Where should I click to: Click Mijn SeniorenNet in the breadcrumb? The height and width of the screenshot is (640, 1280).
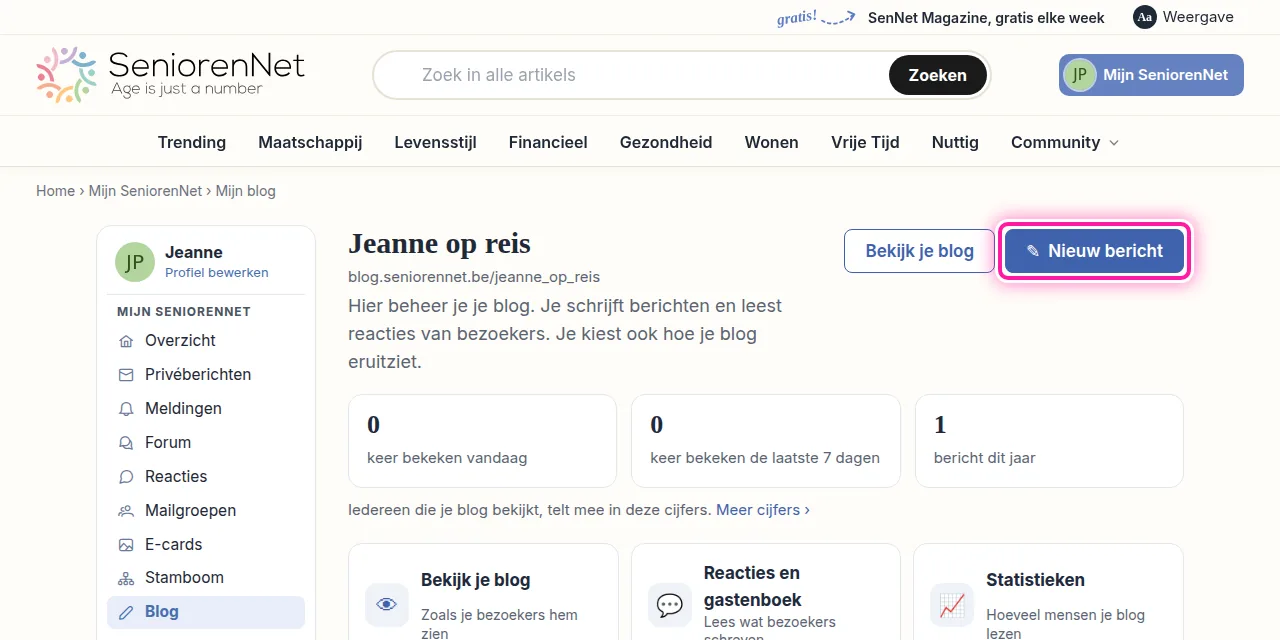coord(146,191)
